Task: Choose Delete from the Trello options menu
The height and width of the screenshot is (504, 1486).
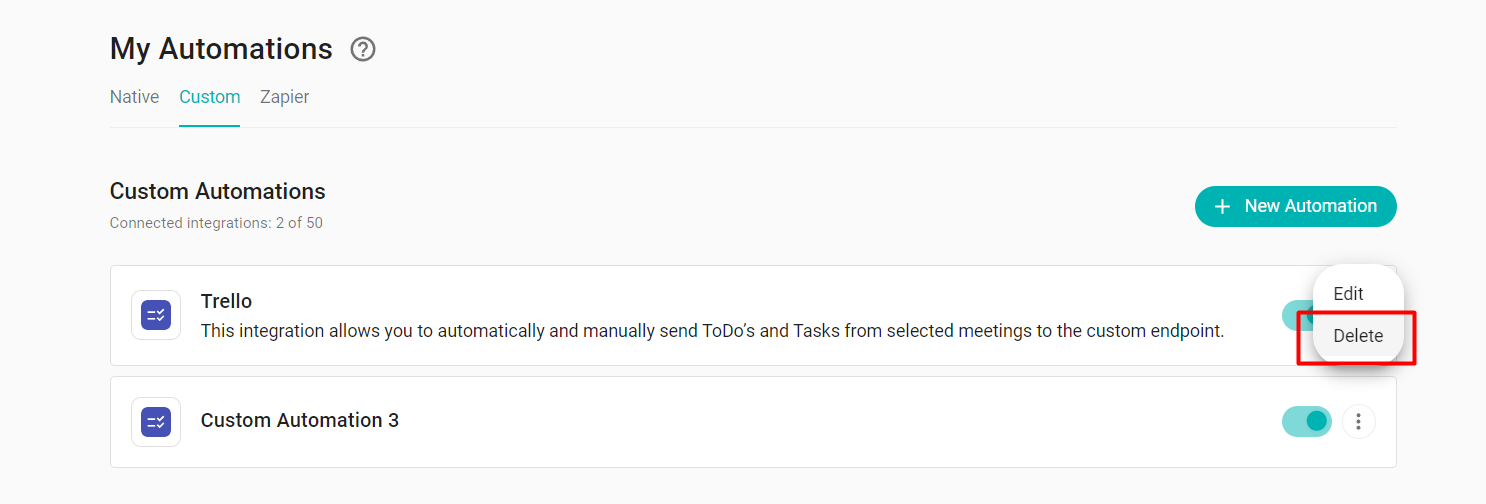Action: tap(1358, 336)
